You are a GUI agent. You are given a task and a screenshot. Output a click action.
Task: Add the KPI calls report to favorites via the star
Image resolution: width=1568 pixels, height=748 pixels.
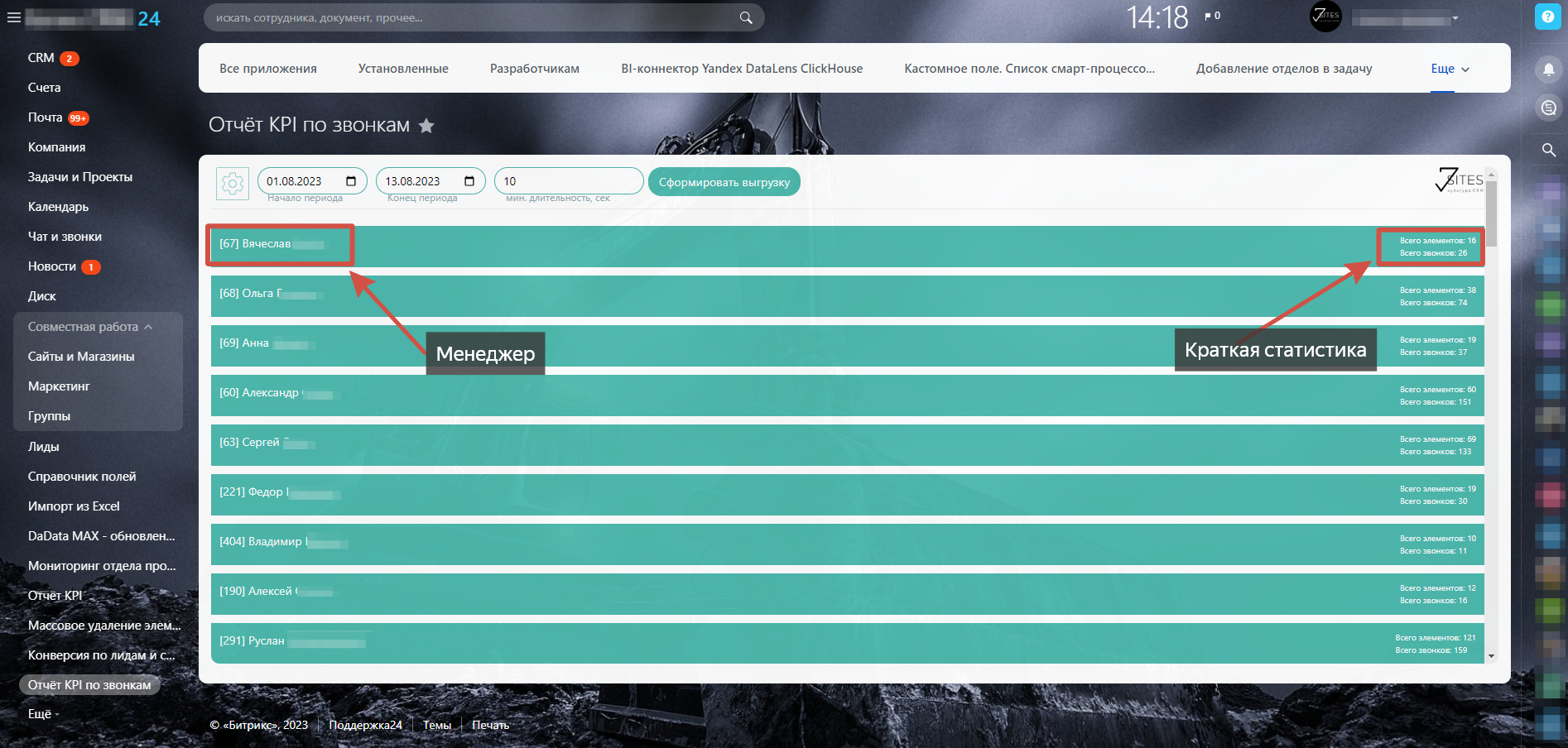coord(426,125)
